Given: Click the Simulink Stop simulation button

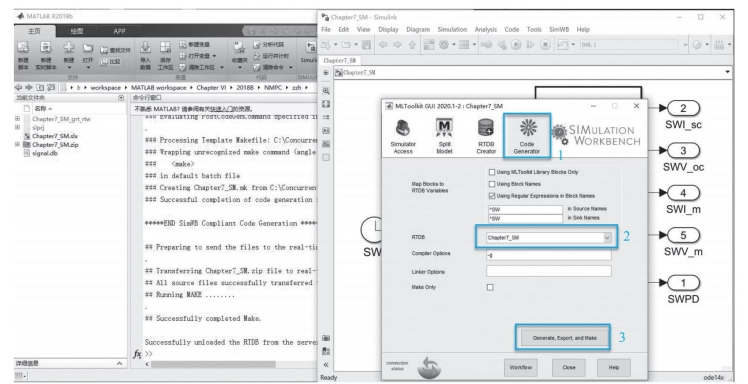Looking at the screenshot, I should [545, 45].
